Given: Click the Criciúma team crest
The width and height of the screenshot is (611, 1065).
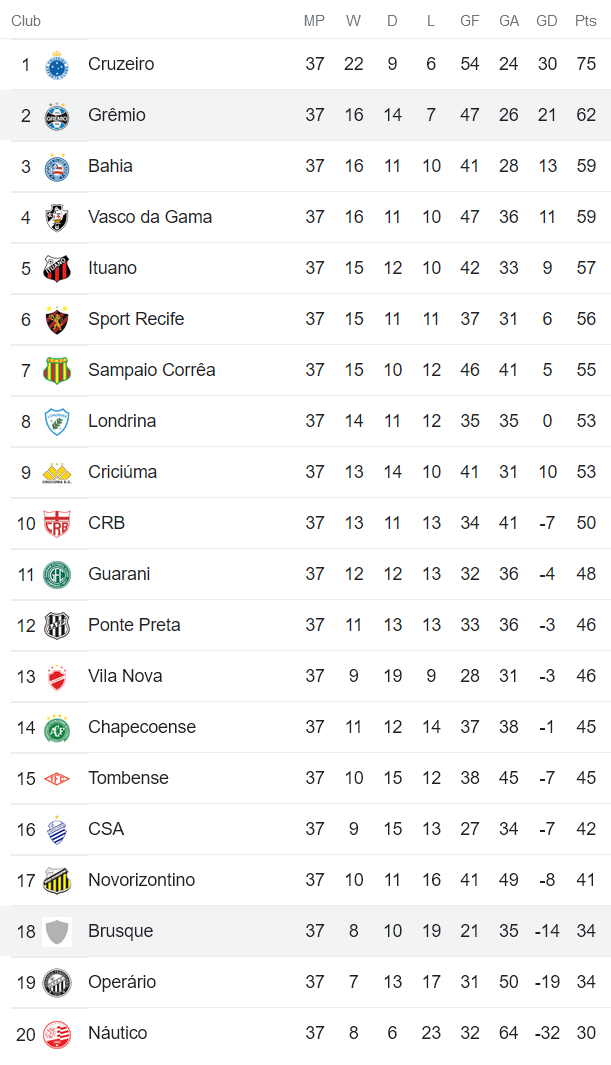Looking at the screenshot, I should pos(57,473).
